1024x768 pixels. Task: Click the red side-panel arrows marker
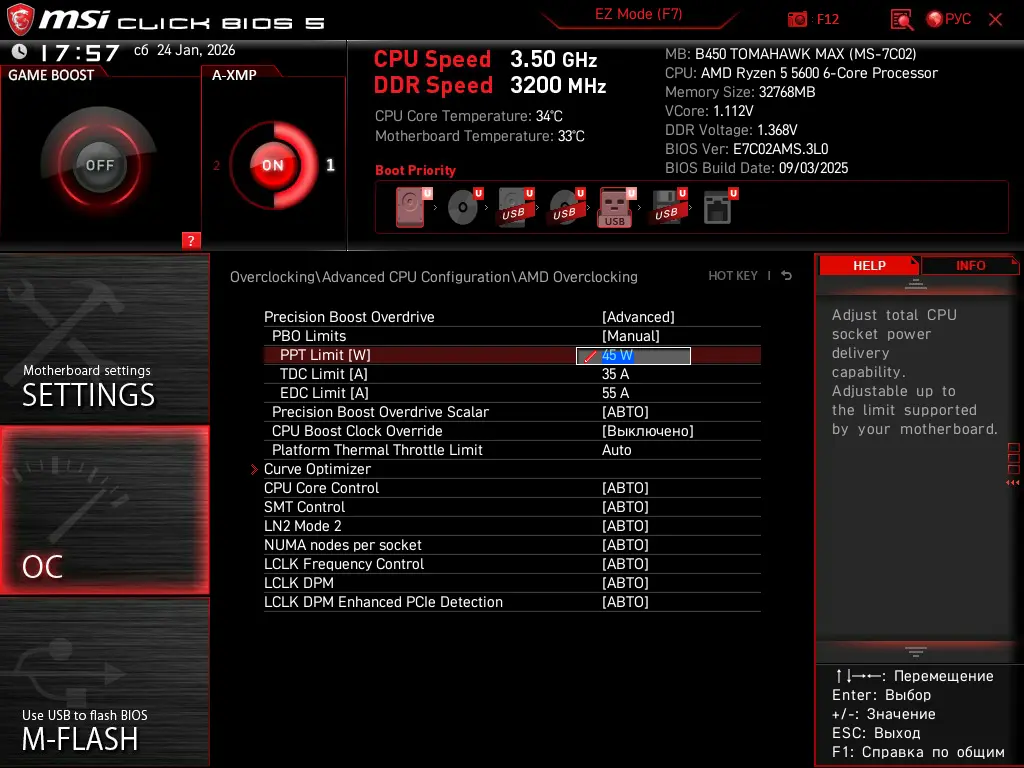(1013, 483)
